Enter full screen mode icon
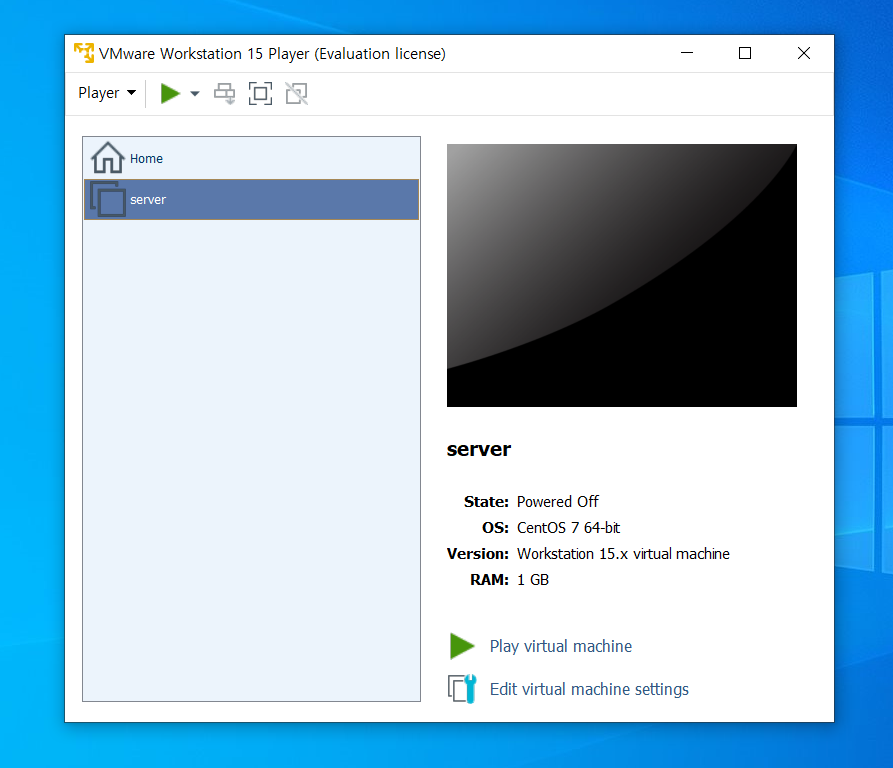 [x=260, y=93]
